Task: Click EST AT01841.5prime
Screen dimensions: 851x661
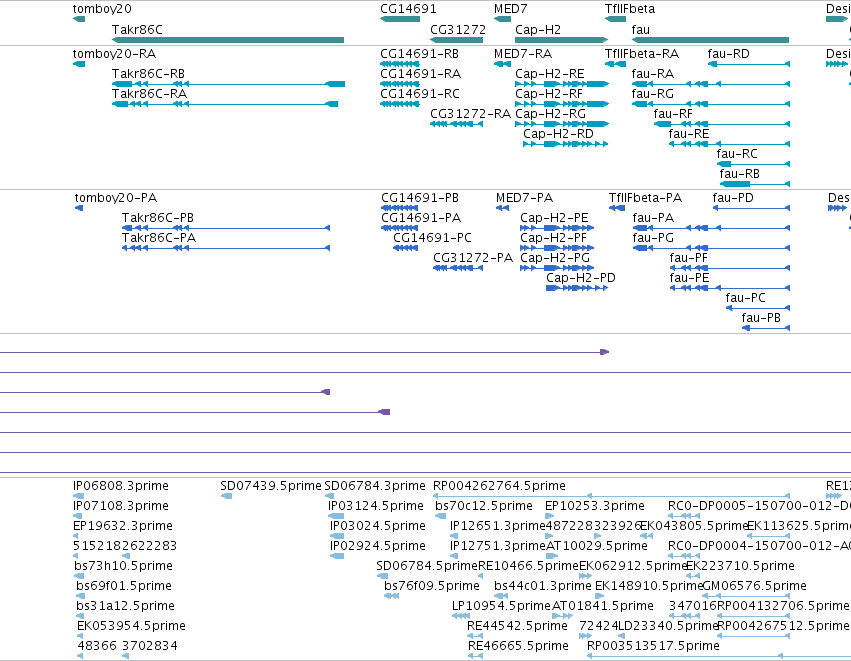Action: pyautogui.click(x=563, y=616)
